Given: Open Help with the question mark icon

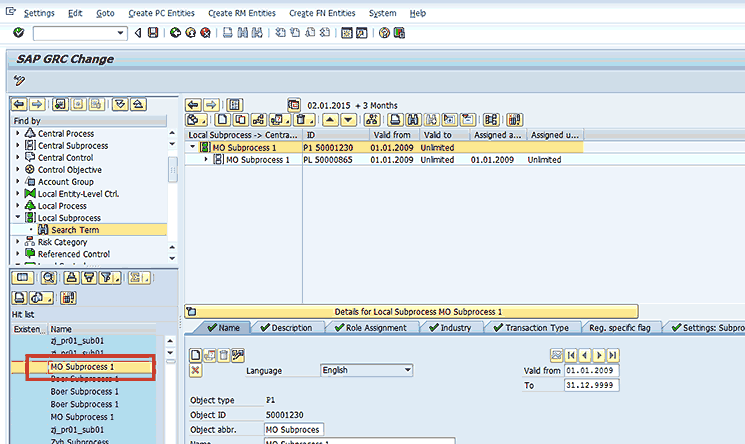Looking at the screenshot, I should click(384, 33).
